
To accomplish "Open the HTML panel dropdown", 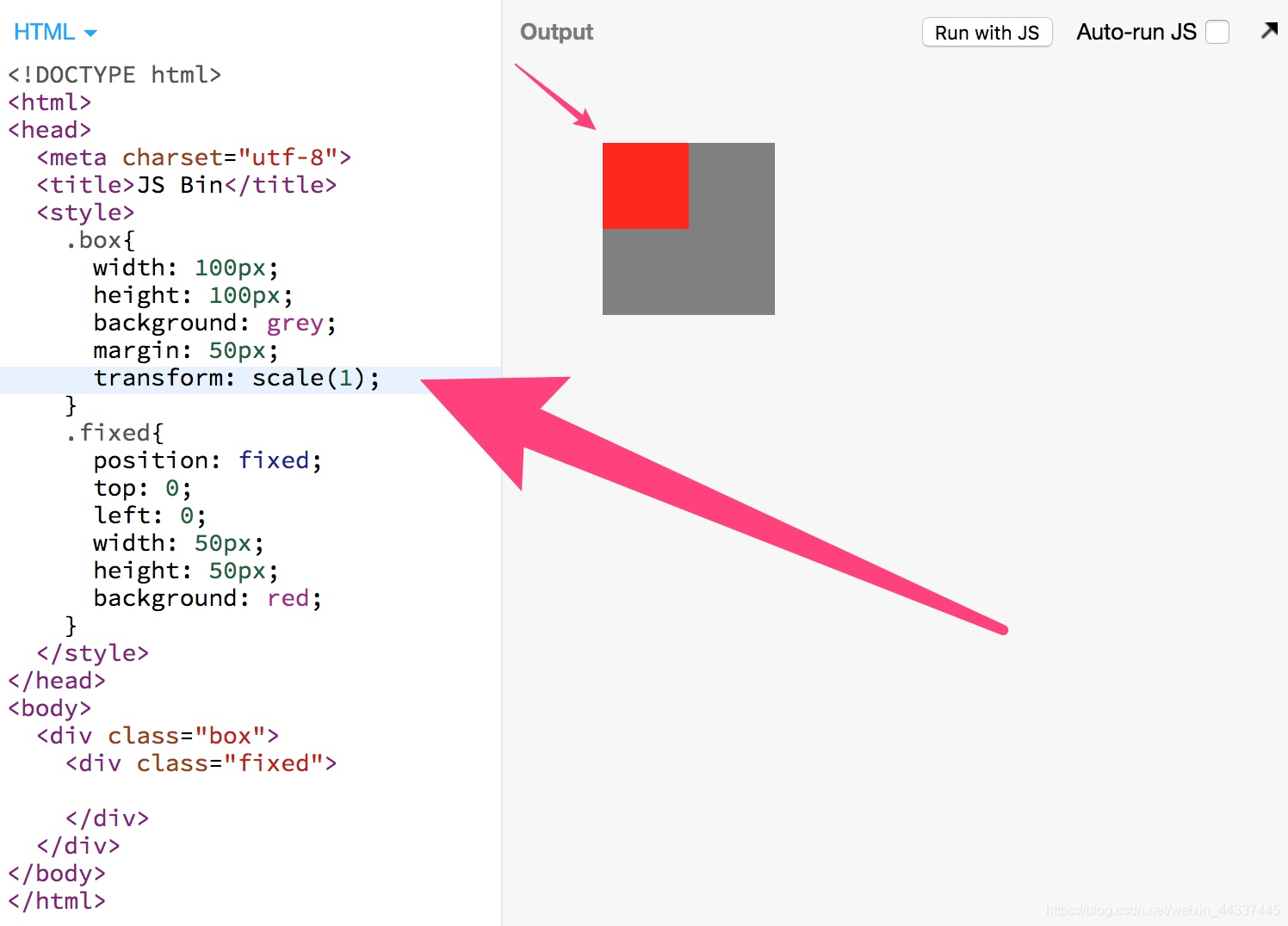I will (x=55, y=33).
